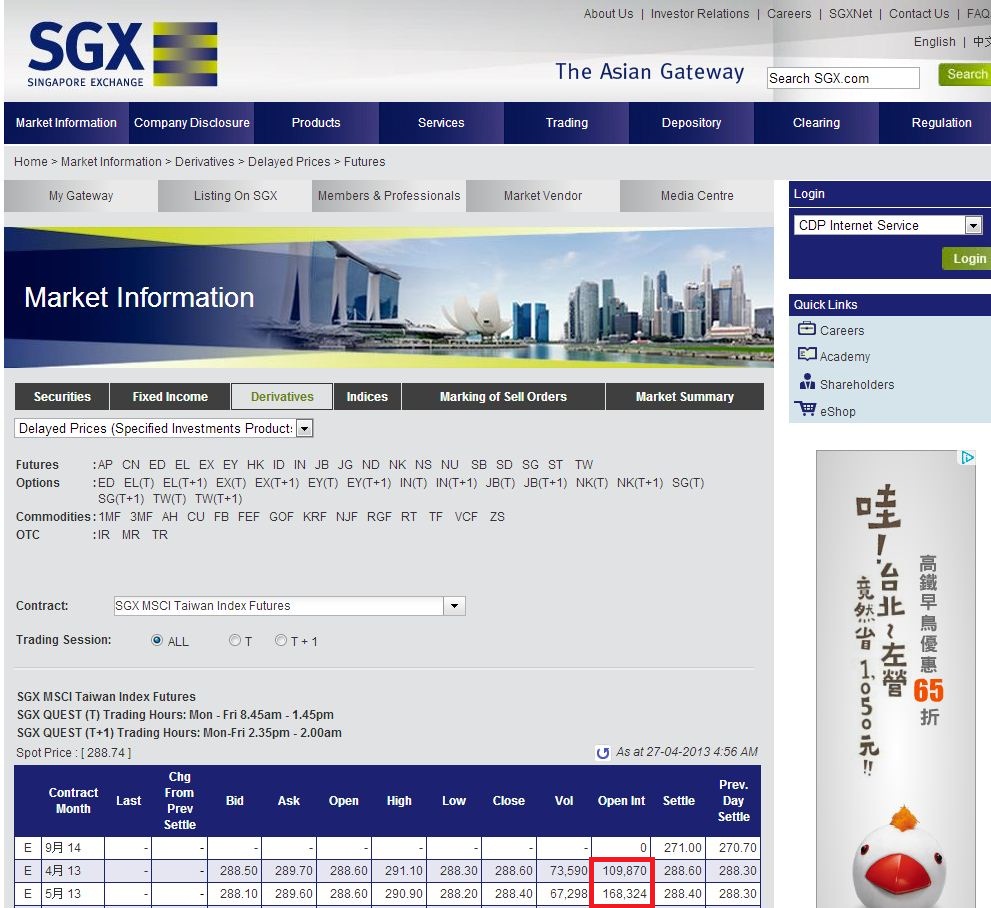This screenshot has width=991, height=908.
Task: Click Delayed Prices in the breadcrumb
Action: (x=289, y=162)
